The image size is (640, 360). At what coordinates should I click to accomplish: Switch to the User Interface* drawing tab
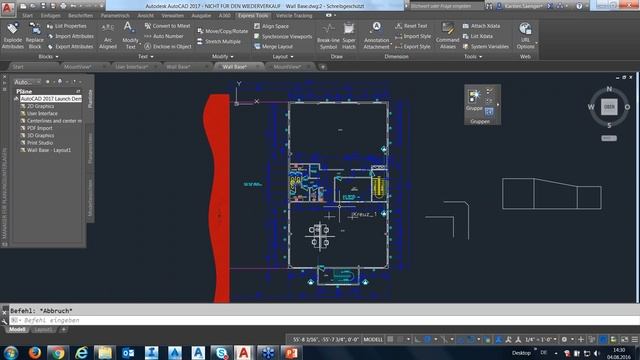[x=132, y=67]
